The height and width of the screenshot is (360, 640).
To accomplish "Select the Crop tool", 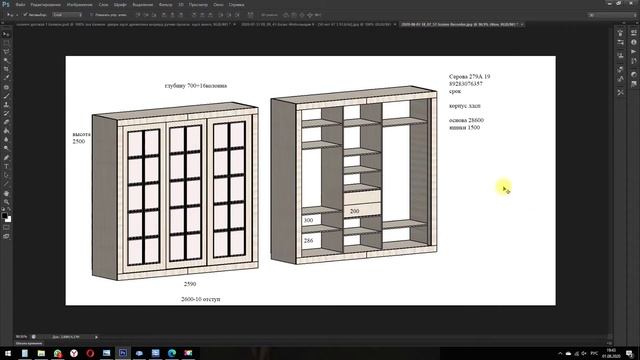I will point(6,69).
